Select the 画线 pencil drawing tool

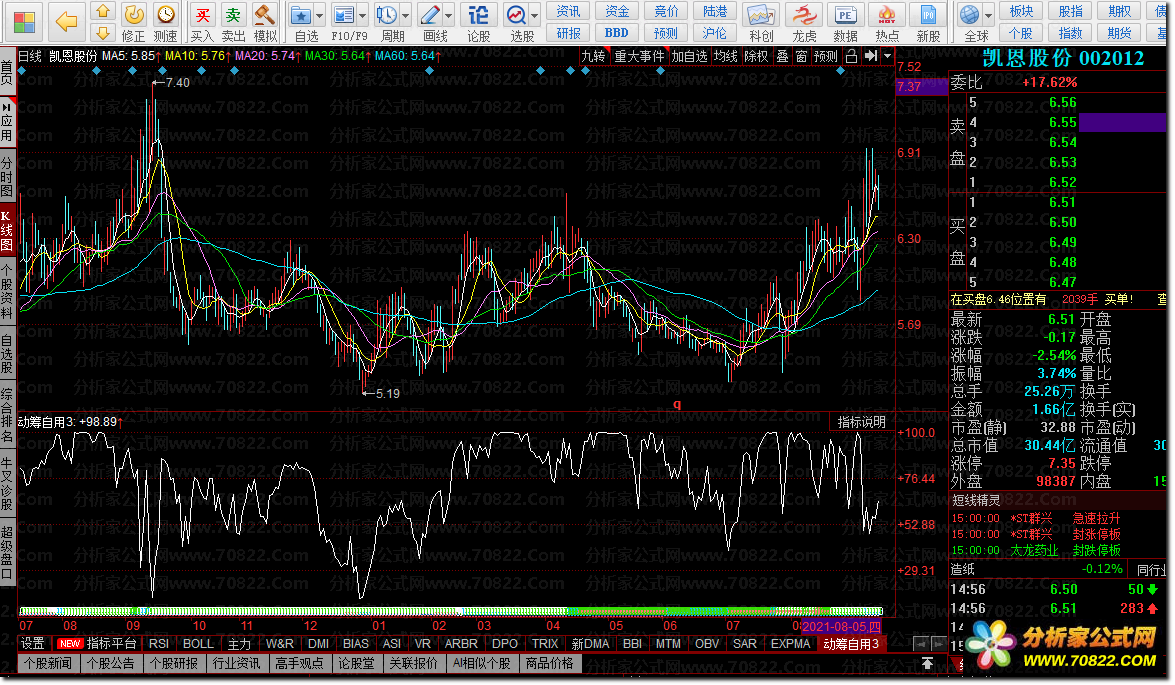[430, 15]
